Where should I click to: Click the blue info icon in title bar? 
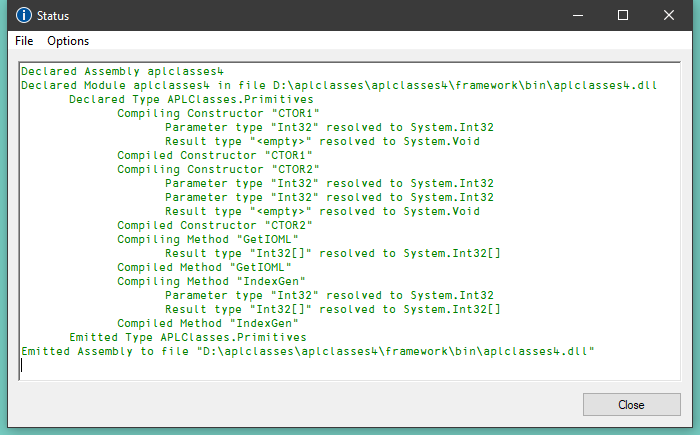(24, 16)
